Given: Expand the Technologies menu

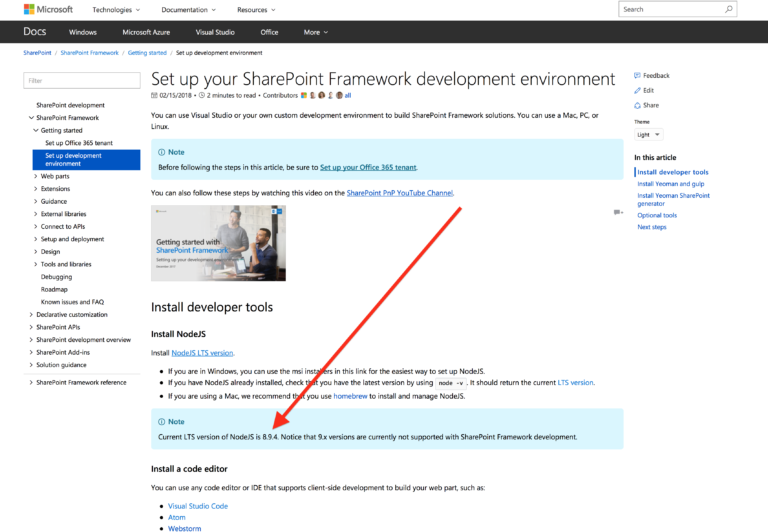Looking at the screenshot, I should [x=116, y=10].
